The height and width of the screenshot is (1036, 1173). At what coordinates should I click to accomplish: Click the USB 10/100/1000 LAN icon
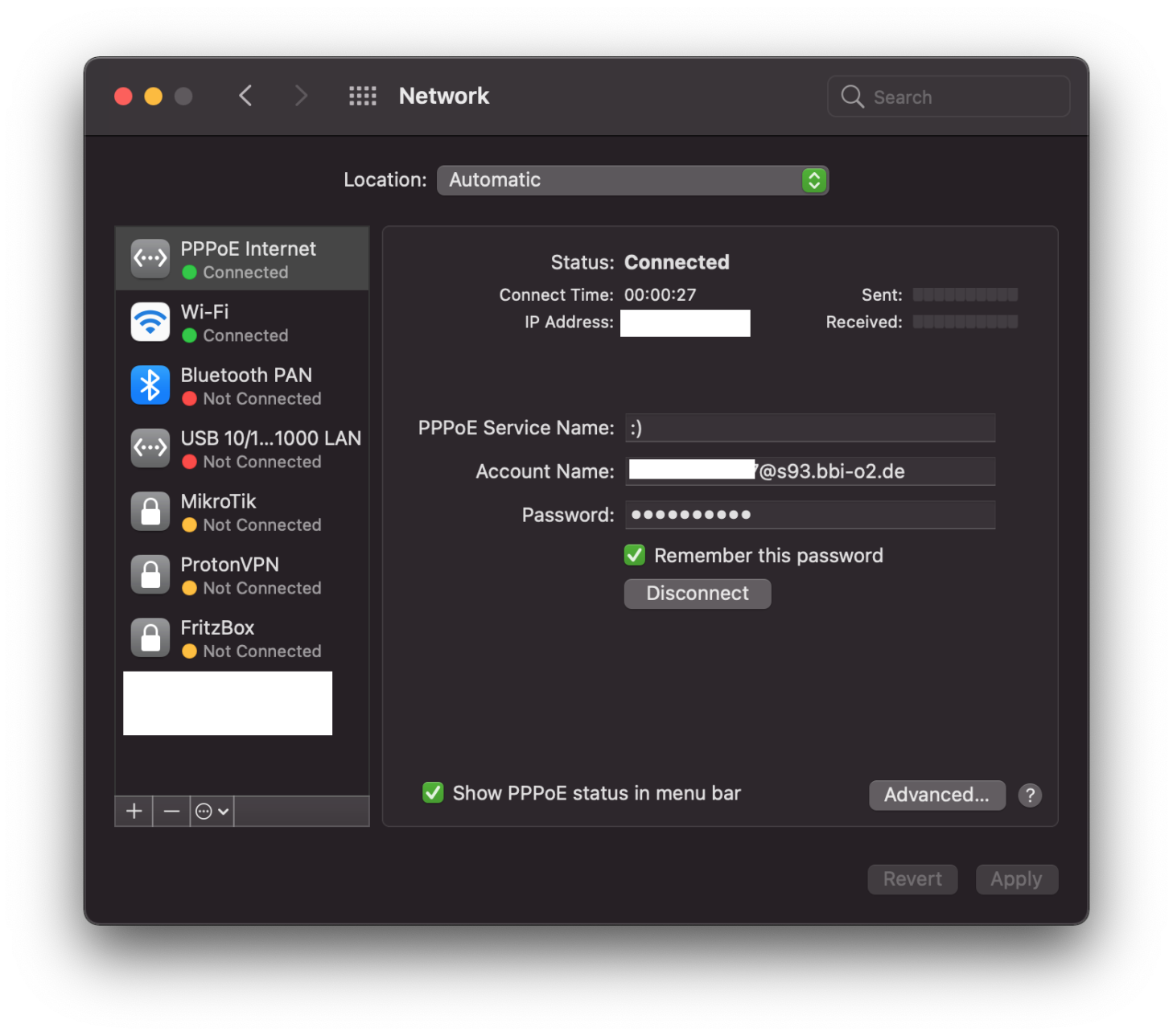coord(150,448)
